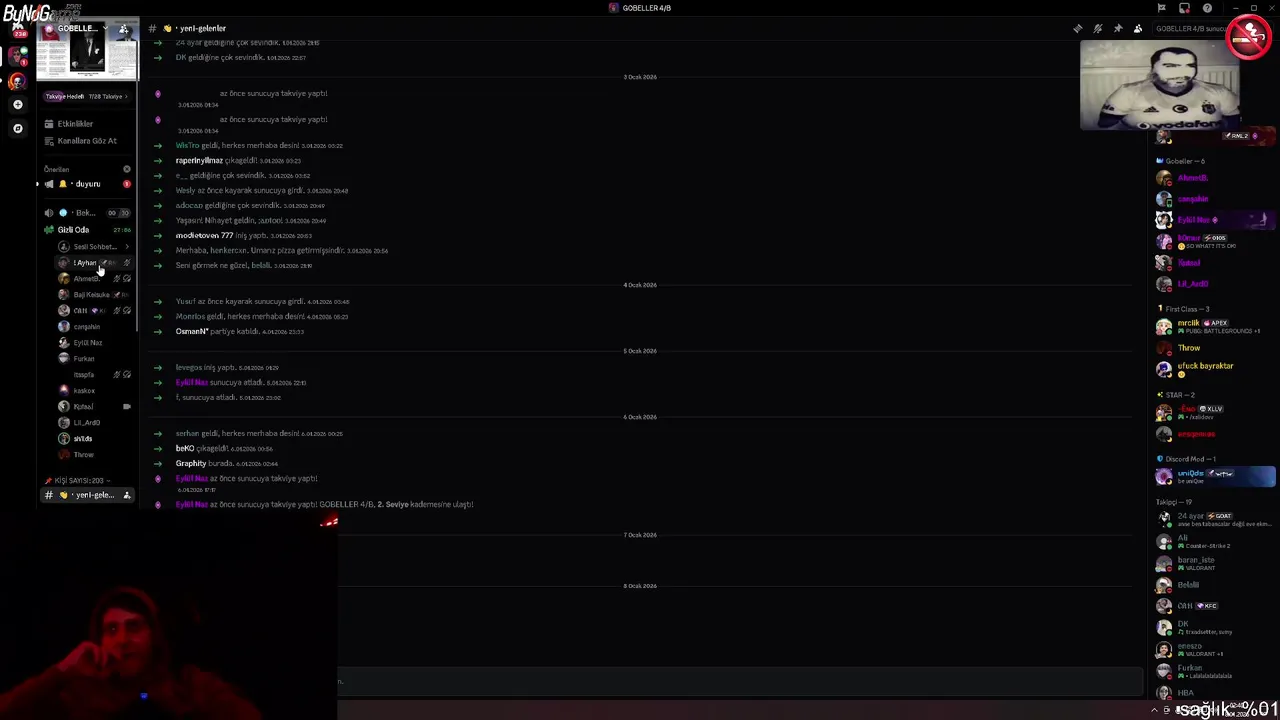Viewport: 1280px width, 720px height.
Task: Open Etkinlikler in the sidebar
Action: point(75,124)
